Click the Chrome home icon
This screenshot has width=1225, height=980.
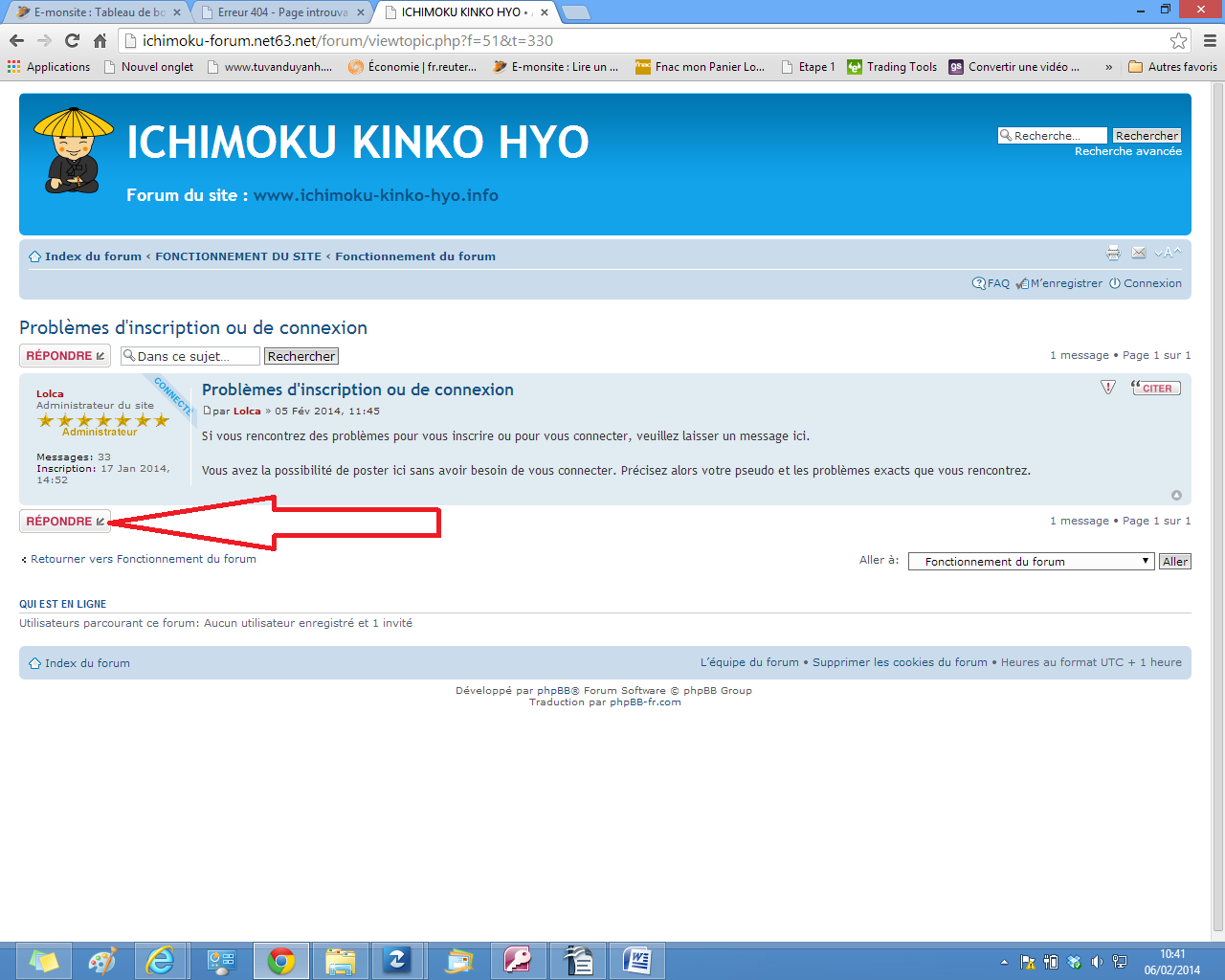(x=100, y=40)
